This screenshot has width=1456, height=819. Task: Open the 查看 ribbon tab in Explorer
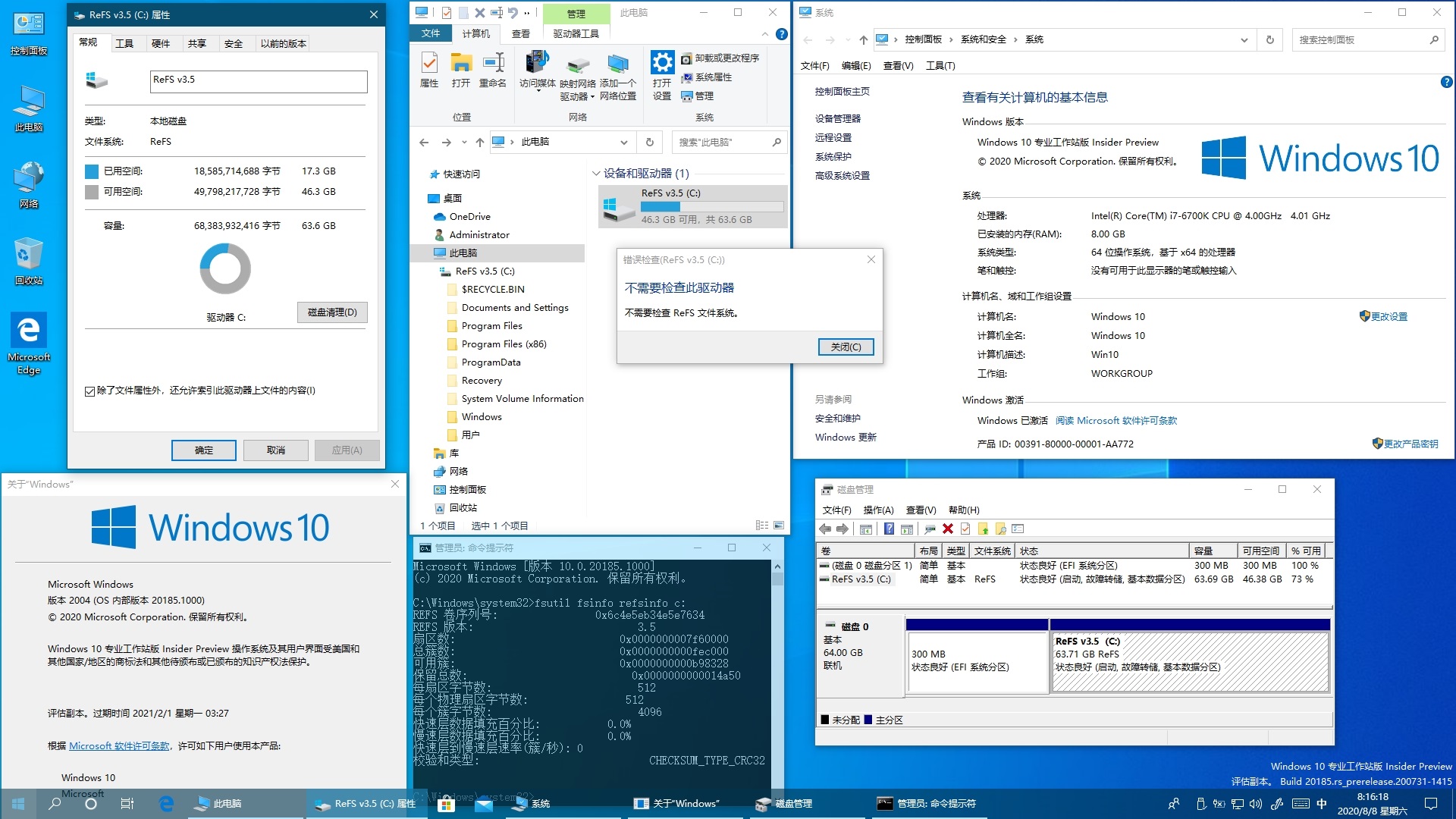coord(521,33)
